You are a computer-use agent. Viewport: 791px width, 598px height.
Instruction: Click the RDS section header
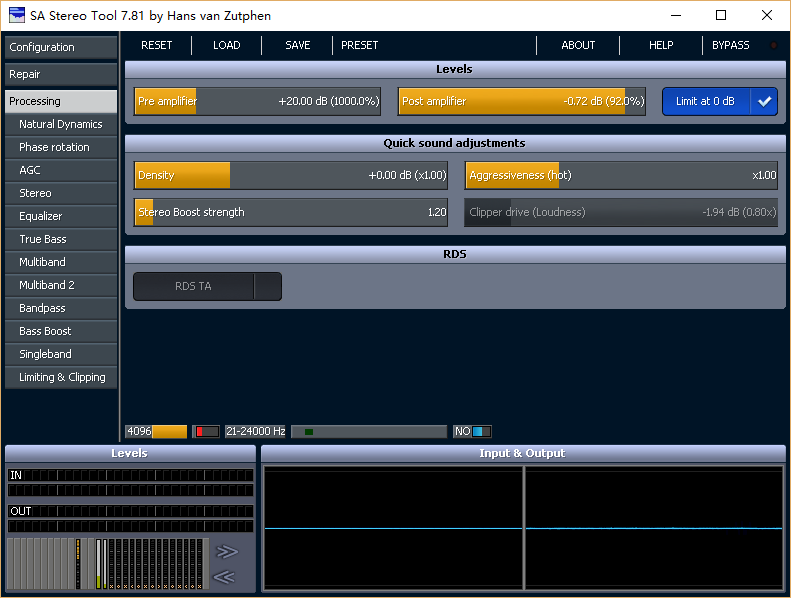455,254
